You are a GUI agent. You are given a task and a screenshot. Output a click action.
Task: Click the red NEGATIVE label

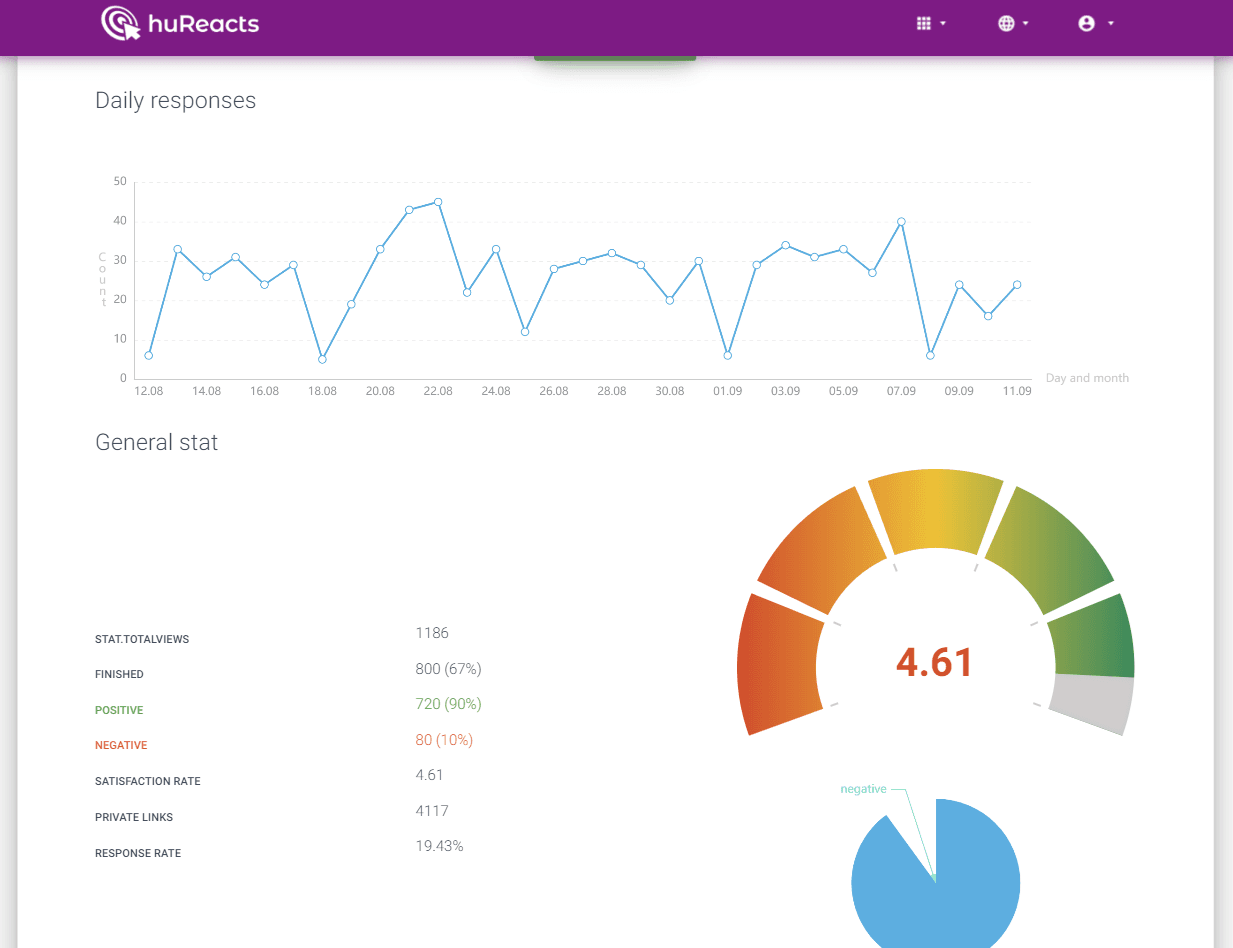tap(121, 745)
